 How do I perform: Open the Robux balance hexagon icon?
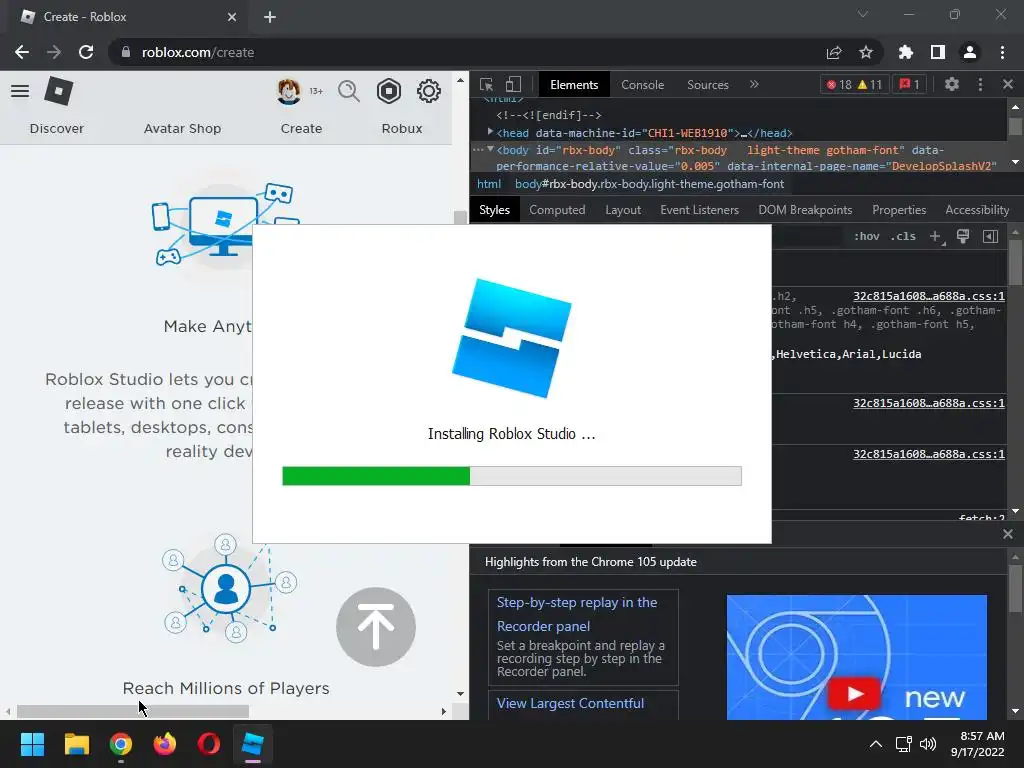pos(389,91)
